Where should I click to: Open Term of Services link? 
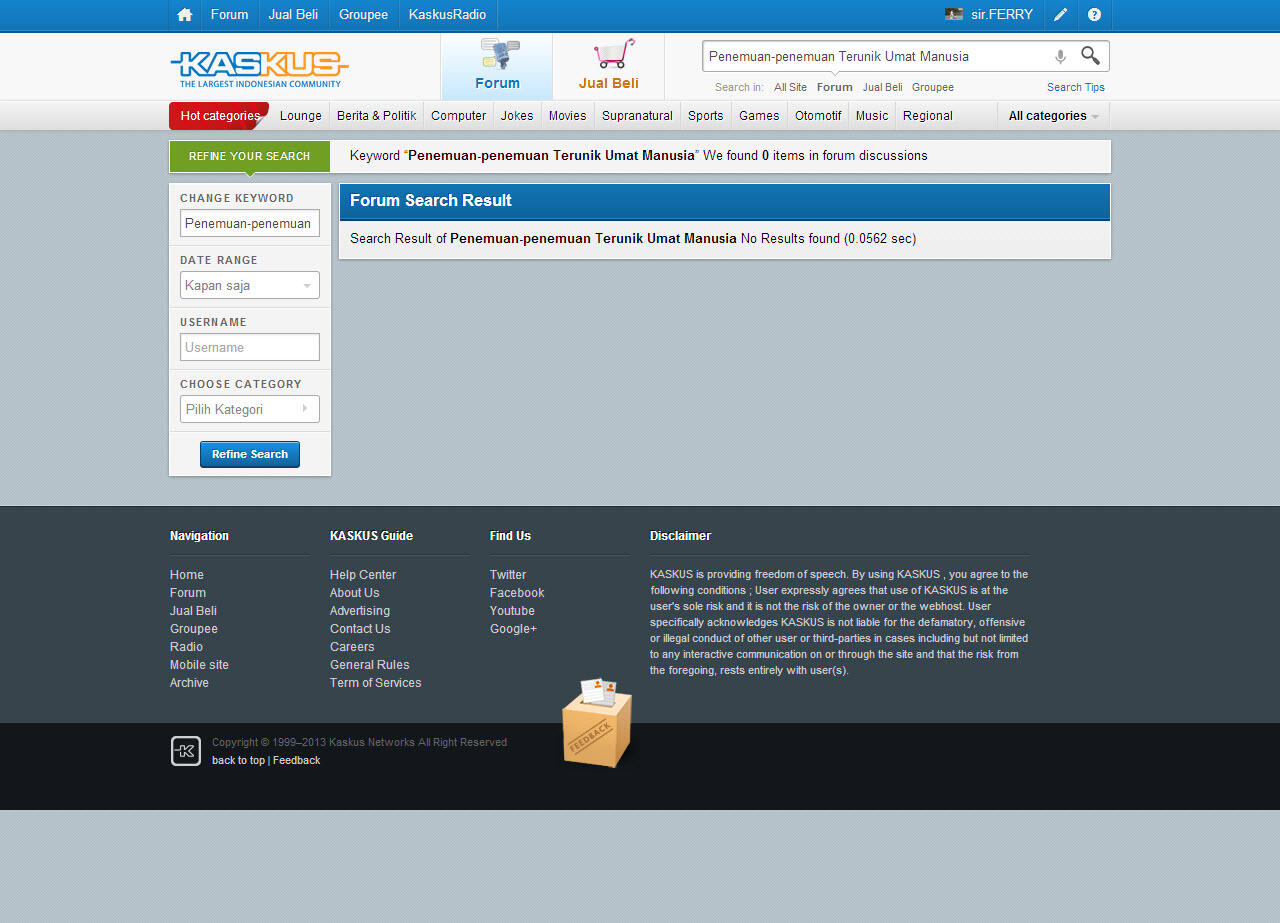pyautogui.click(x=376, y=683)
